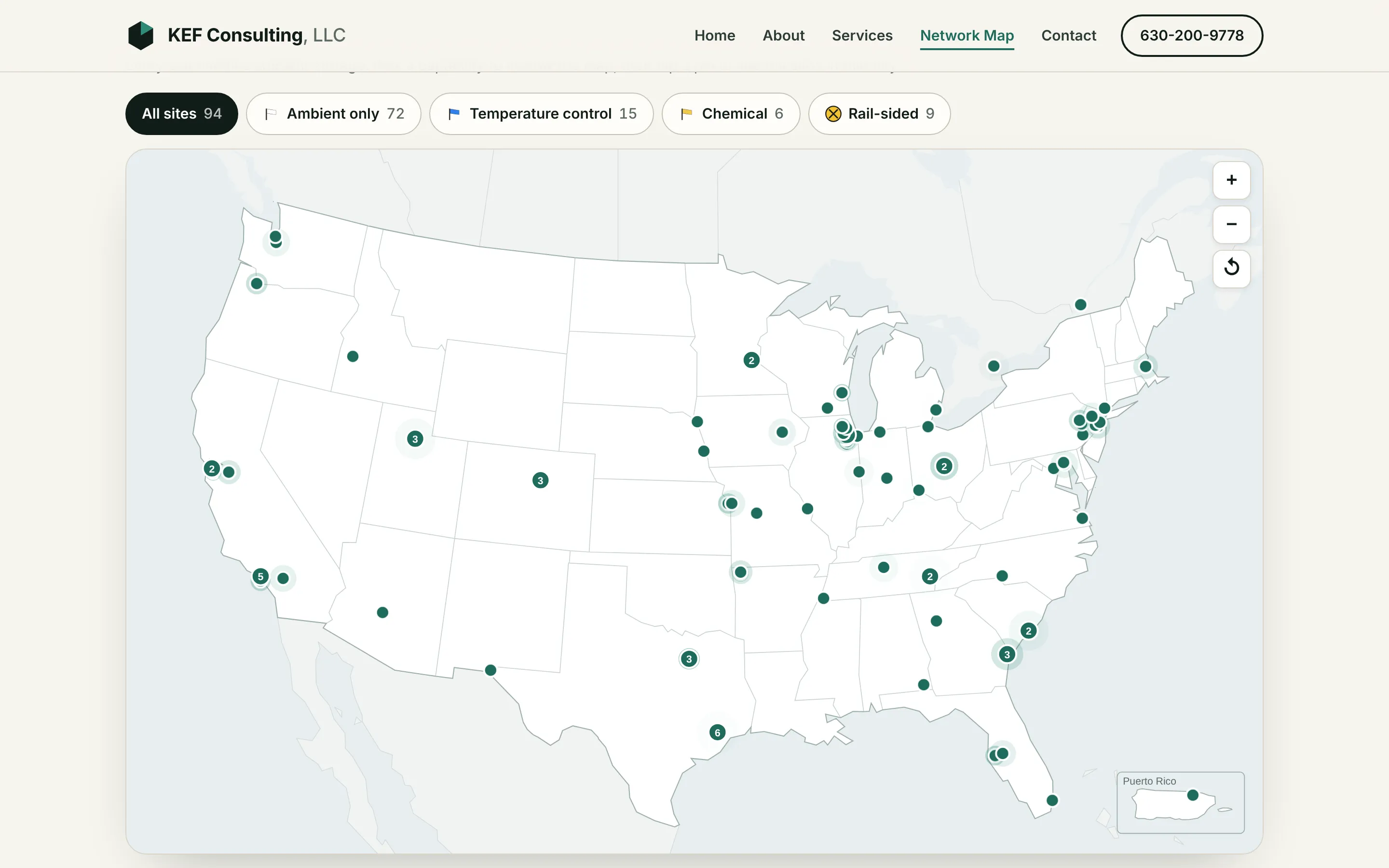
Task: Expand the cluster of 2 in Minnesota
Action: (x=751, y=361)
